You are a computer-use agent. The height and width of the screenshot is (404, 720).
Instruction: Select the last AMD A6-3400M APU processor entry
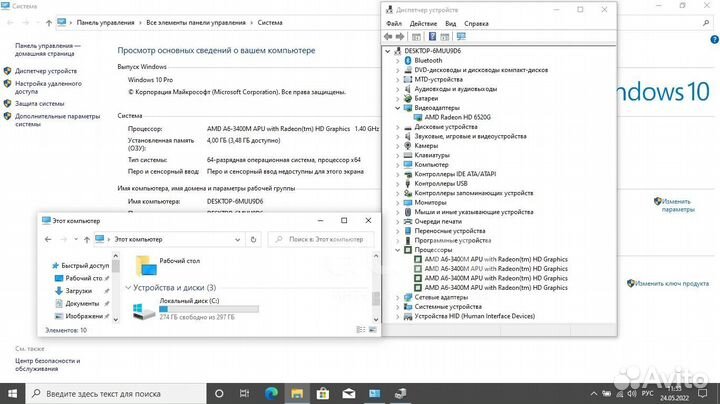[496, 288]
